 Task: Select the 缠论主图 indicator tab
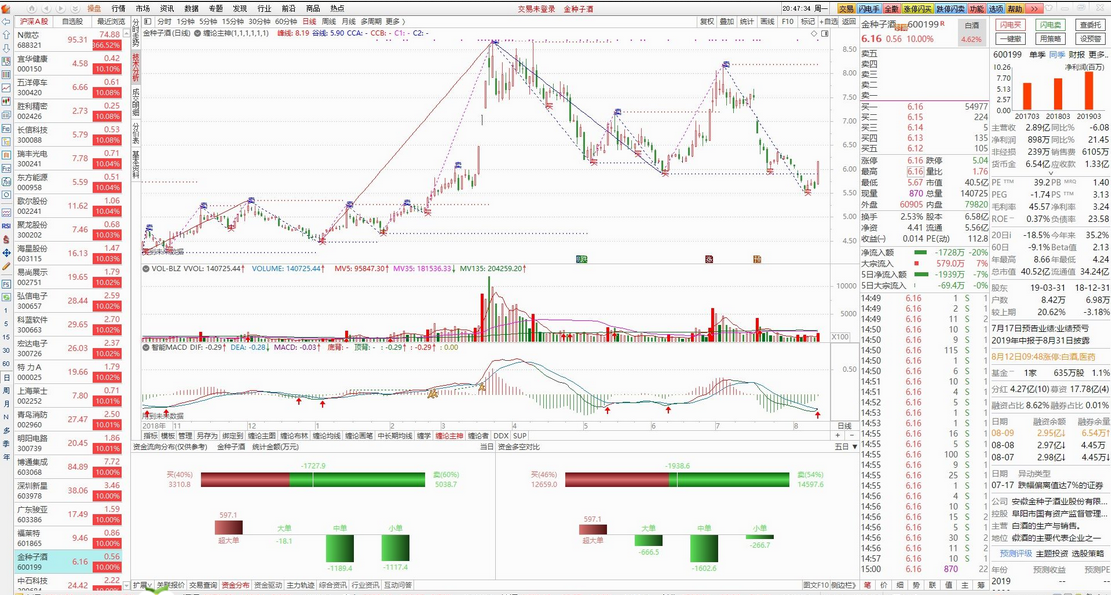coord(261,436)
